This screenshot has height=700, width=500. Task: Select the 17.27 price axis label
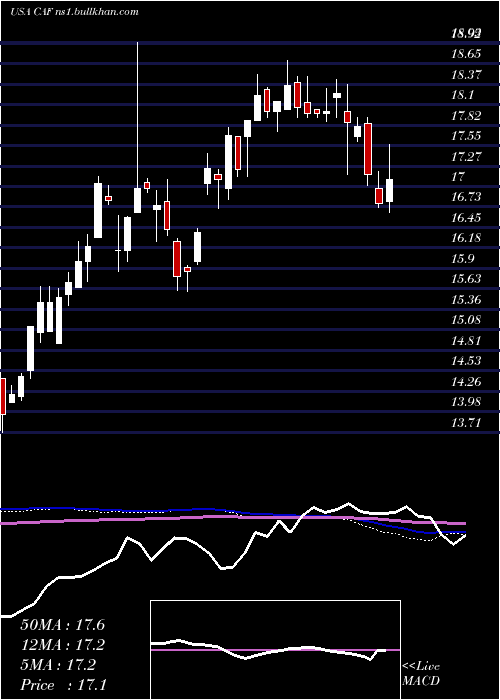point(466,156)
